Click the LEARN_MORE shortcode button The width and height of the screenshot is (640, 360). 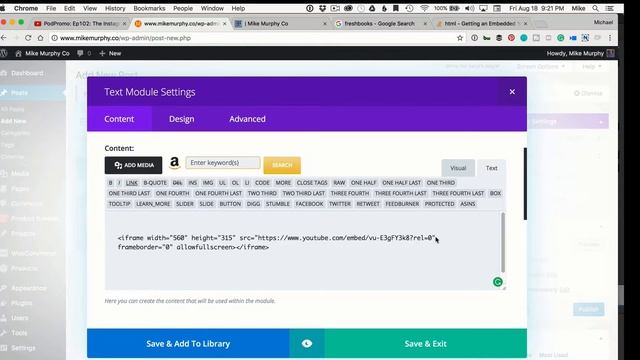coord(153,204)
